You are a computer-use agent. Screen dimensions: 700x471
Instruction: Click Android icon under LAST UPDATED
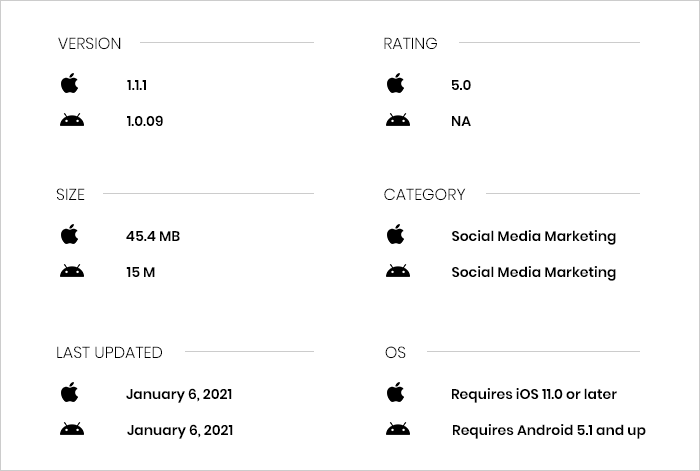click(71, 430)
